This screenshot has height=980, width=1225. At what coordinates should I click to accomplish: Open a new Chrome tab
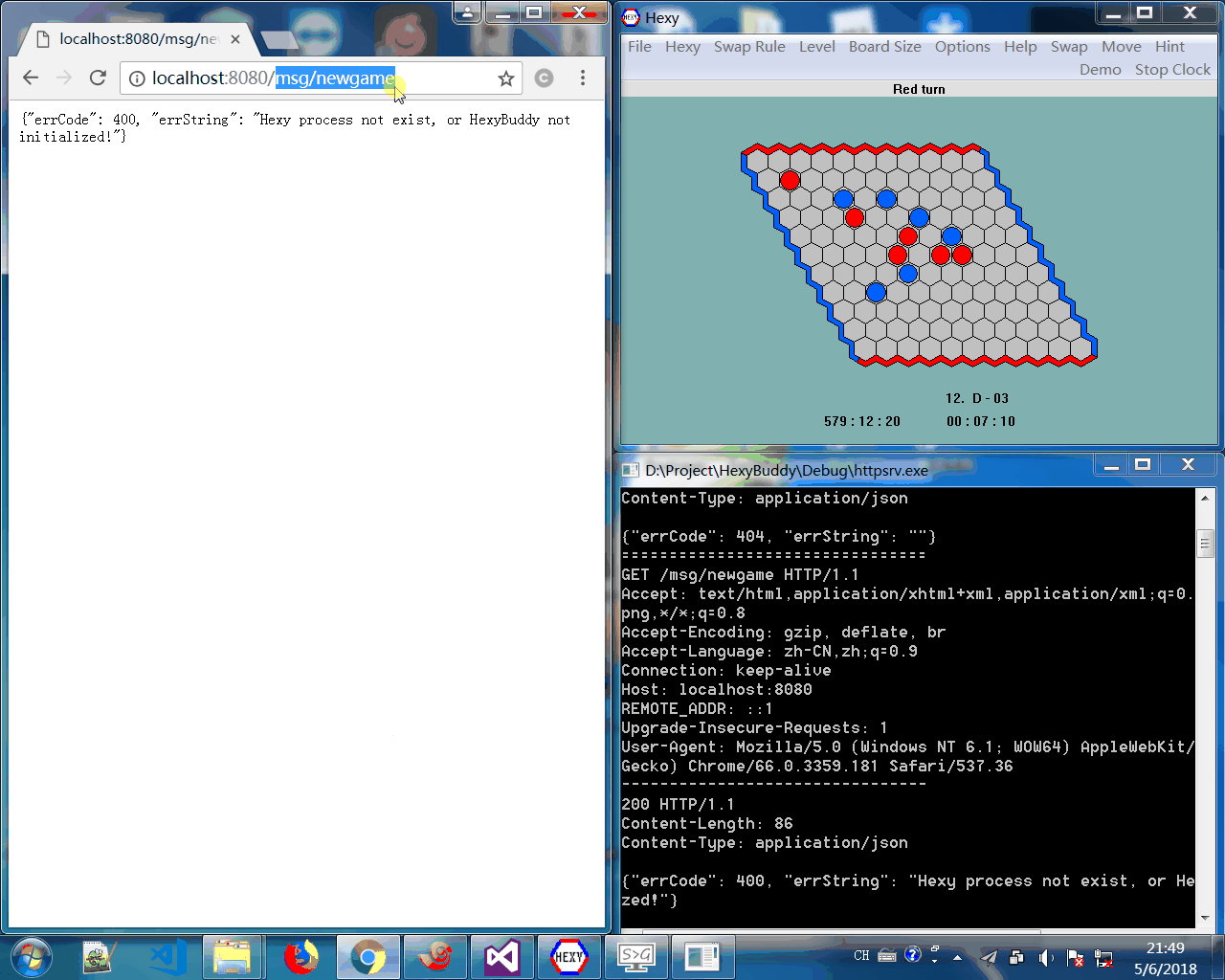pos(279,39)
